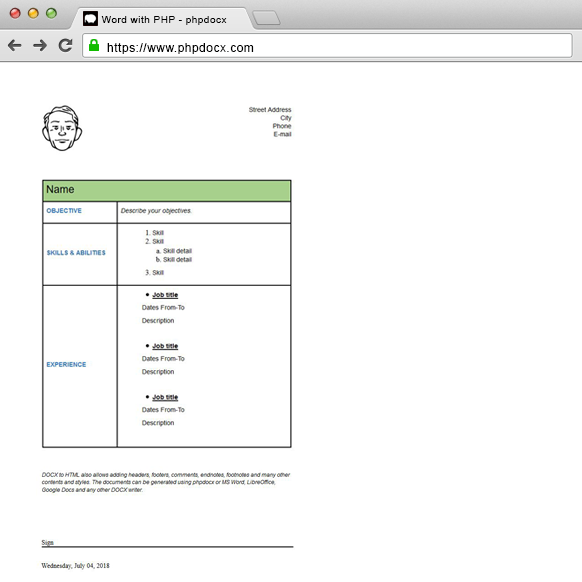This screenshot has width=582, height=582.
Task: Click the face portrait image
Action: pos(62,128)
